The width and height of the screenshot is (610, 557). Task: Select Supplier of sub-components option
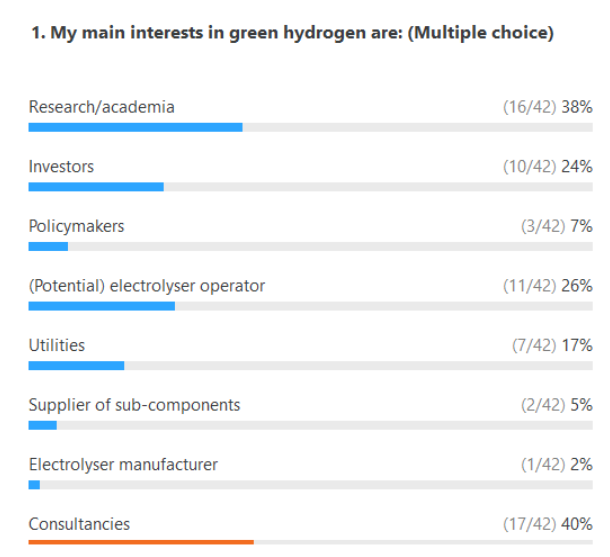(x=134, y=405)
